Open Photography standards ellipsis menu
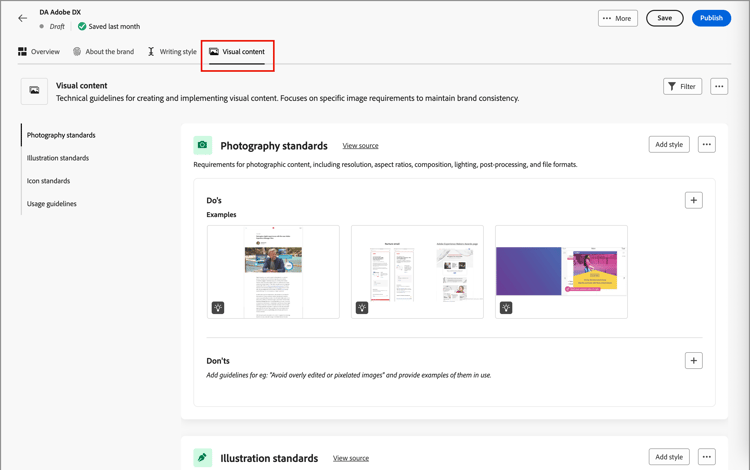 pyautogui.click(x=706, y=144)
